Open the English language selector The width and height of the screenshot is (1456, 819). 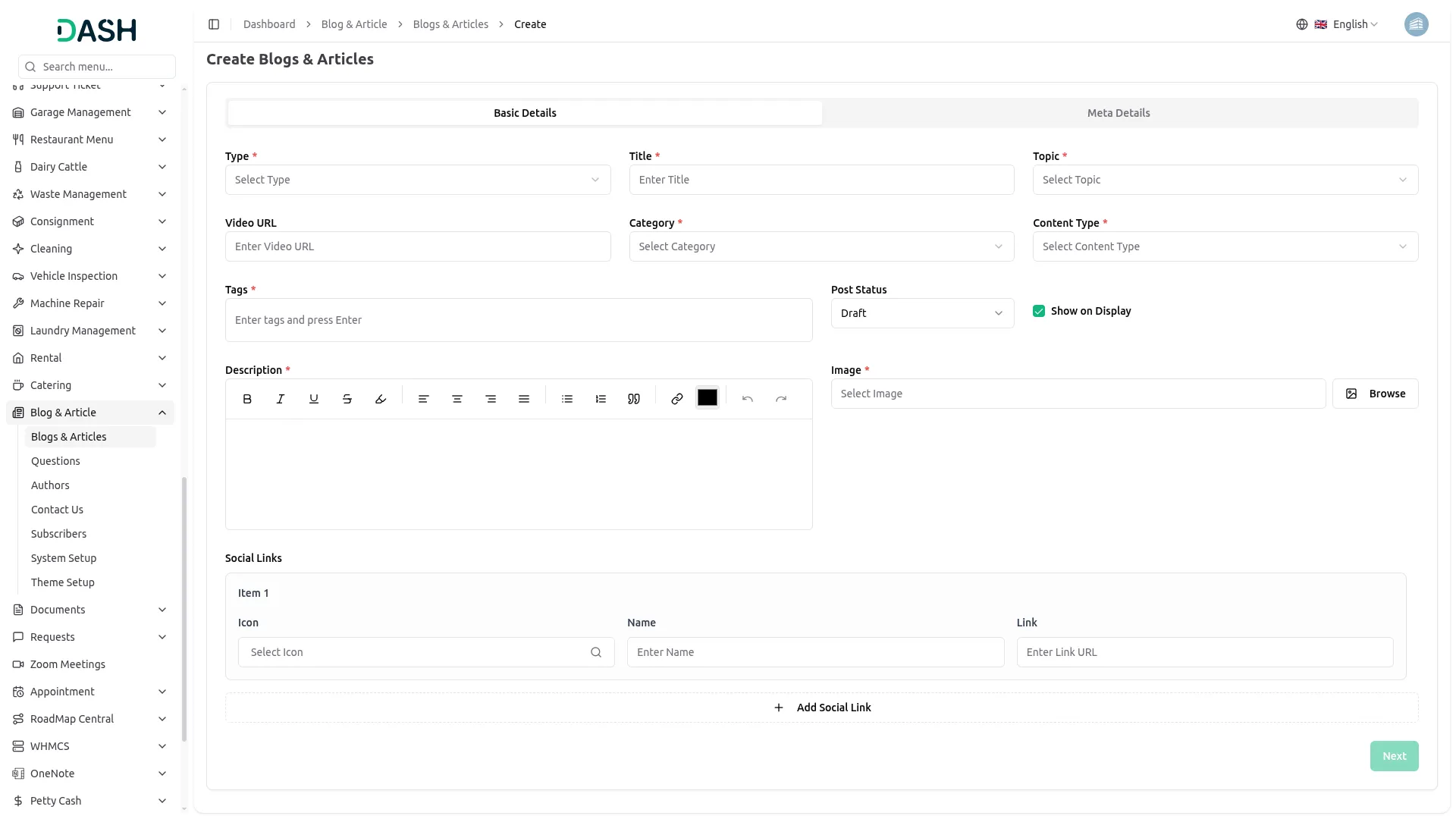click(x=1337, y=24)
